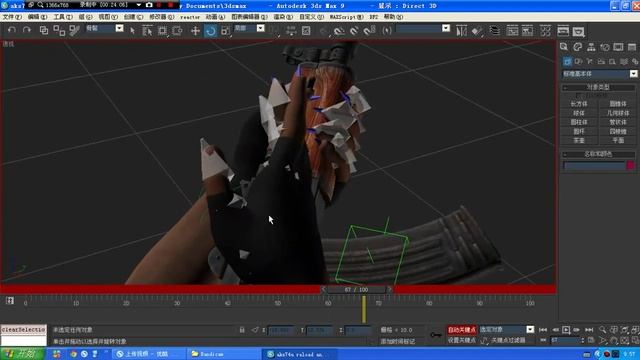
Task: Click the Quick Render teapot icon
Action: (578, 31)
